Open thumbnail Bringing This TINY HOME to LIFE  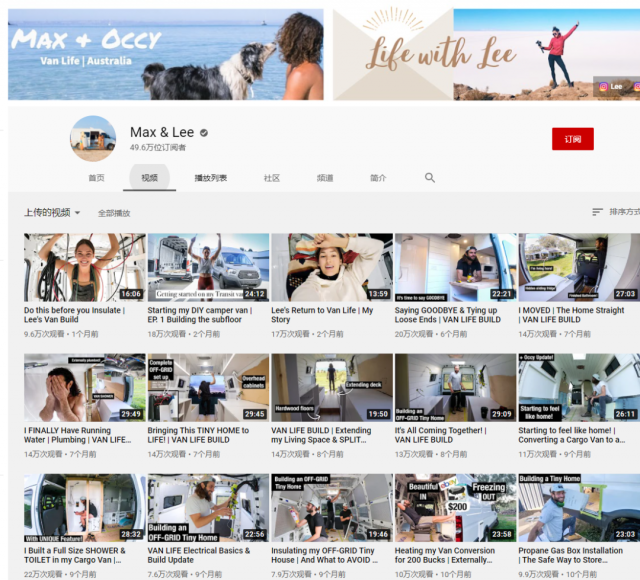(208, 388)
